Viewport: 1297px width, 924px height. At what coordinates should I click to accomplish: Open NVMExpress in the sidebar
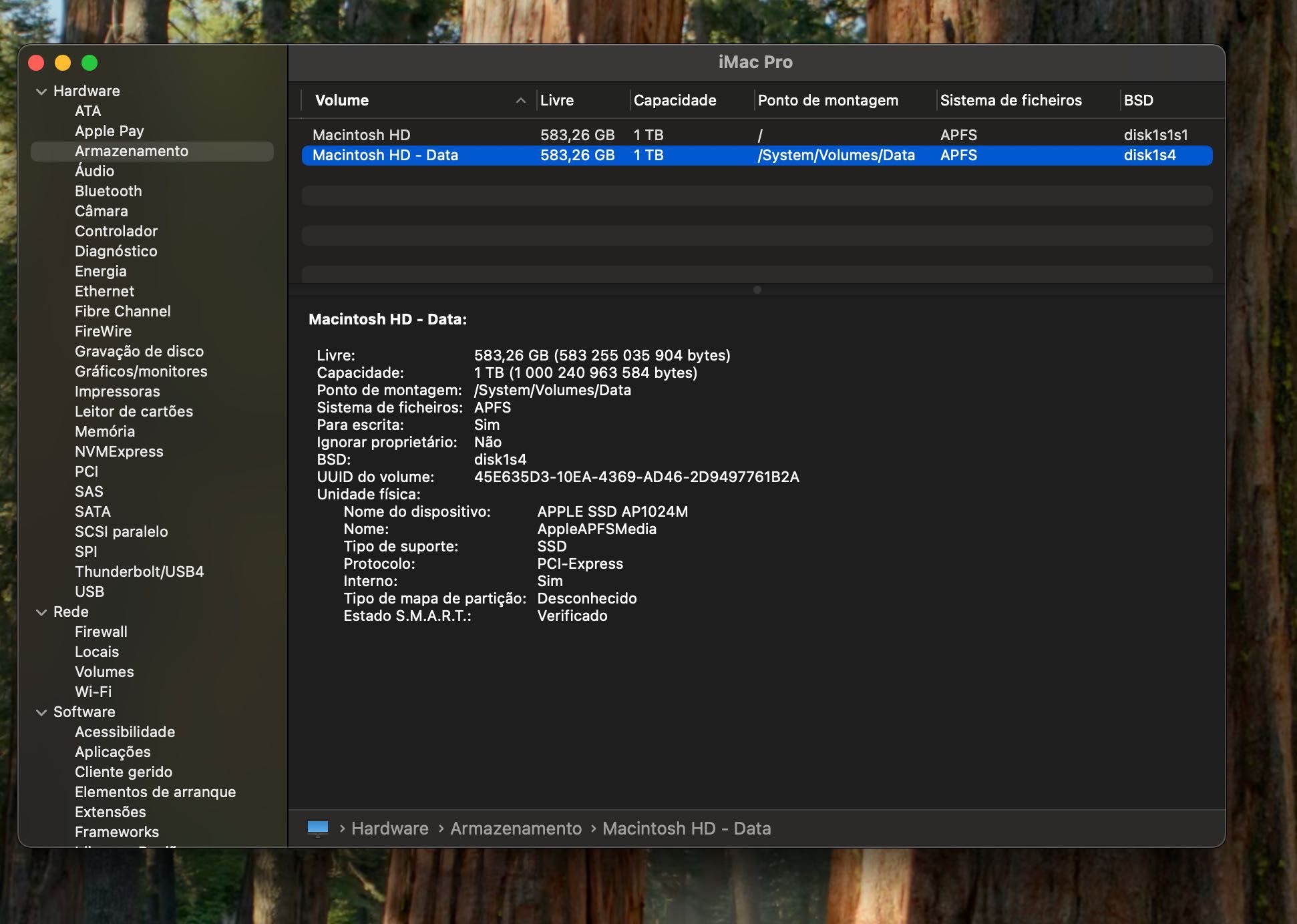[120, 451]
